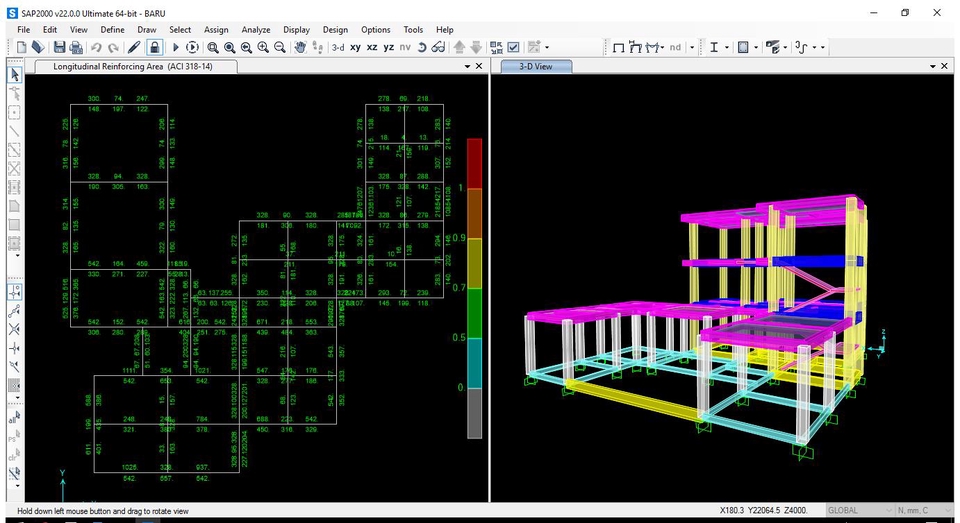Click the Show Deformed Shape icon
The image size is (960, 523).
click(635, 47)
